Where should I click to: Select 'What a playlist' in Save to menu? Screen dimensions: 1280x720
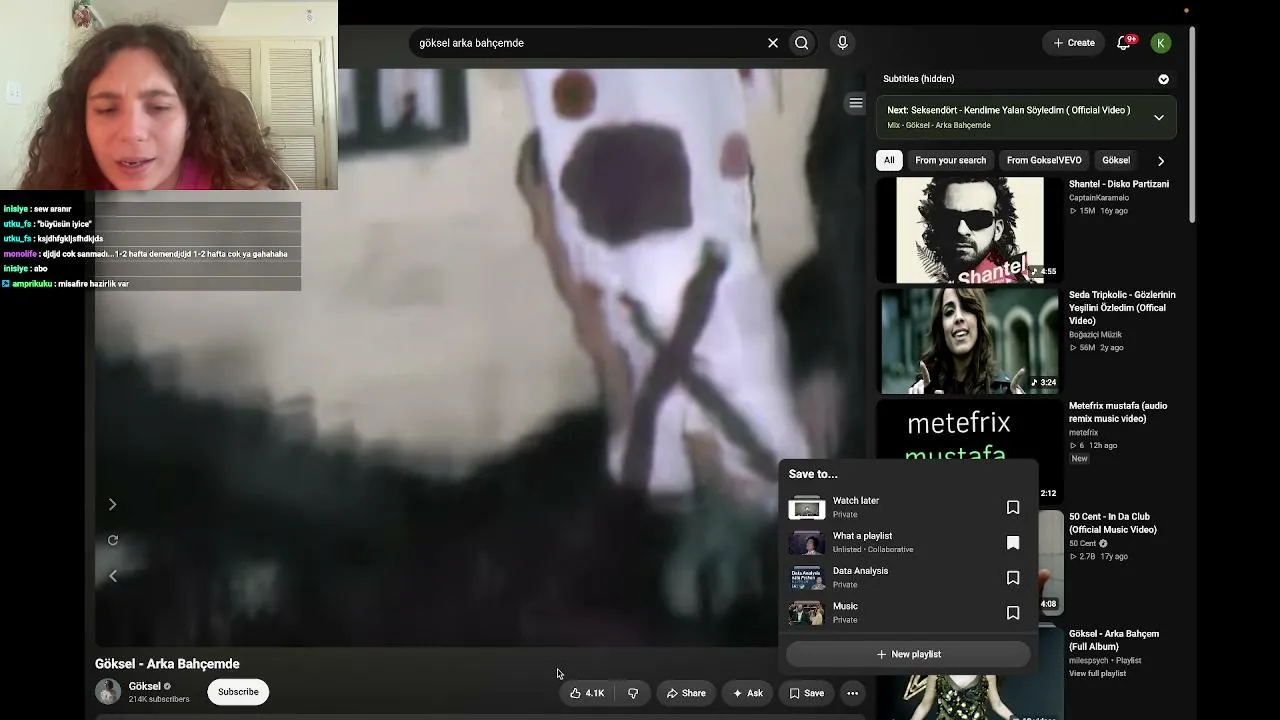(907, 543)
